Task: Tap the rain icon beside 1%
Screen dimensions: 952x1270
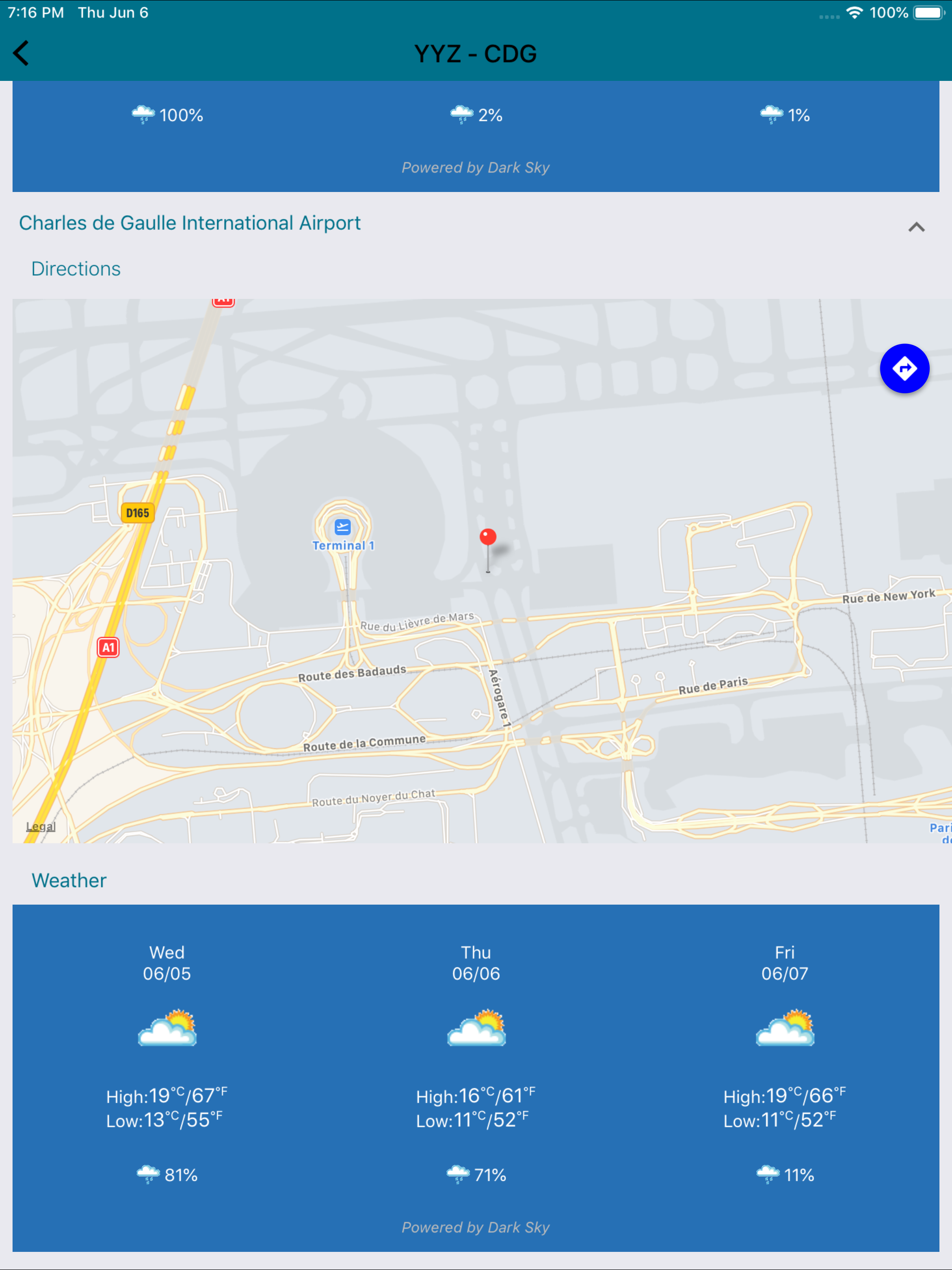Action: (771, 114)
